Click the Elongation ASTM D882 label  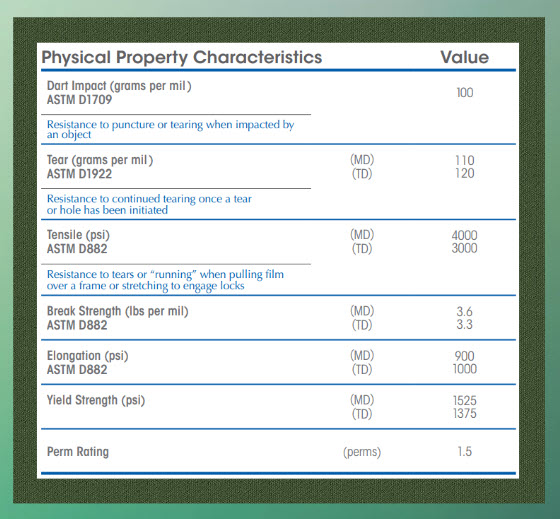[x=88, y=362]
